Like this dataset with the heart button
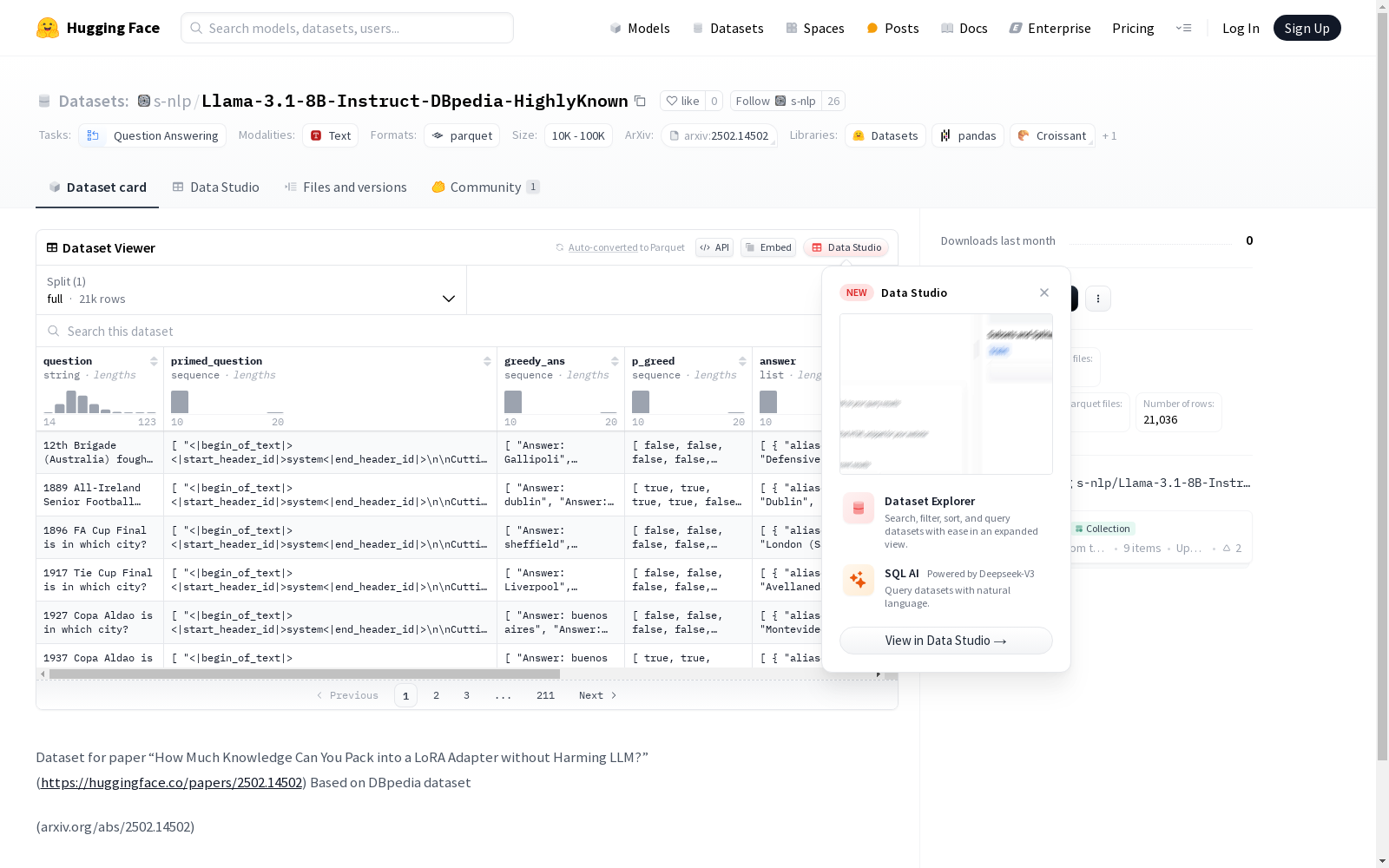This screenshot has height=868, width=1389. point(682,101)
